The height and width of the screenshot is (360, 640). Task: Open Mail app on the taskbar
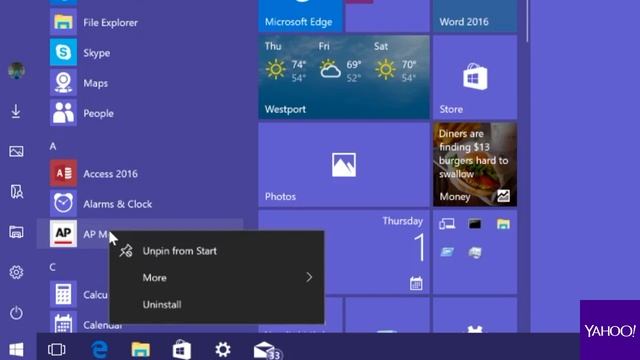[x=267, y=350]
